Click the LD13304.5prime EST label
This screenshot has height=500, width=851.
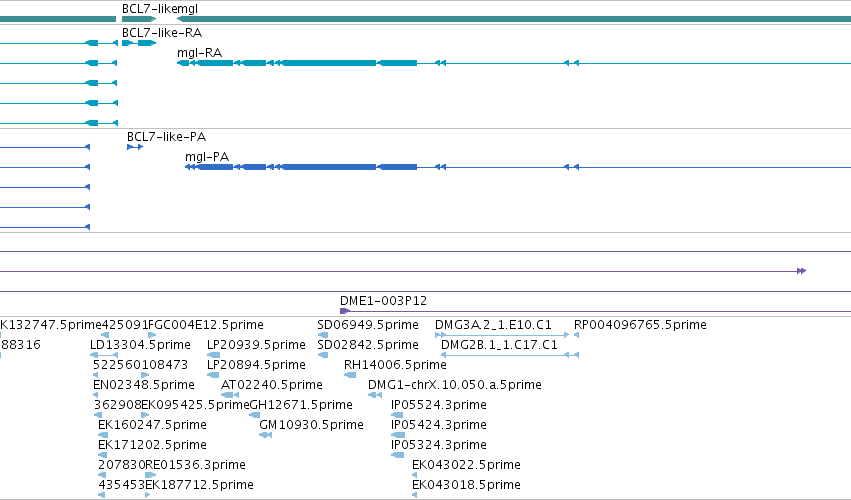pos(140,345)
